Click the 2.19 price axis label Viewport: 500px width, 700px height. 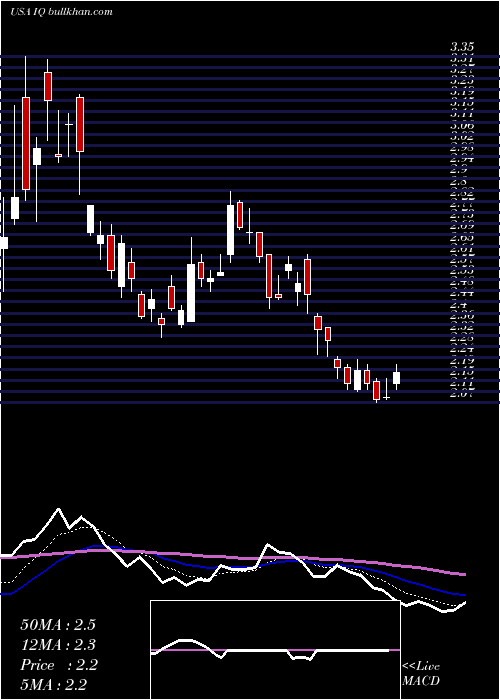coord(462,361)
